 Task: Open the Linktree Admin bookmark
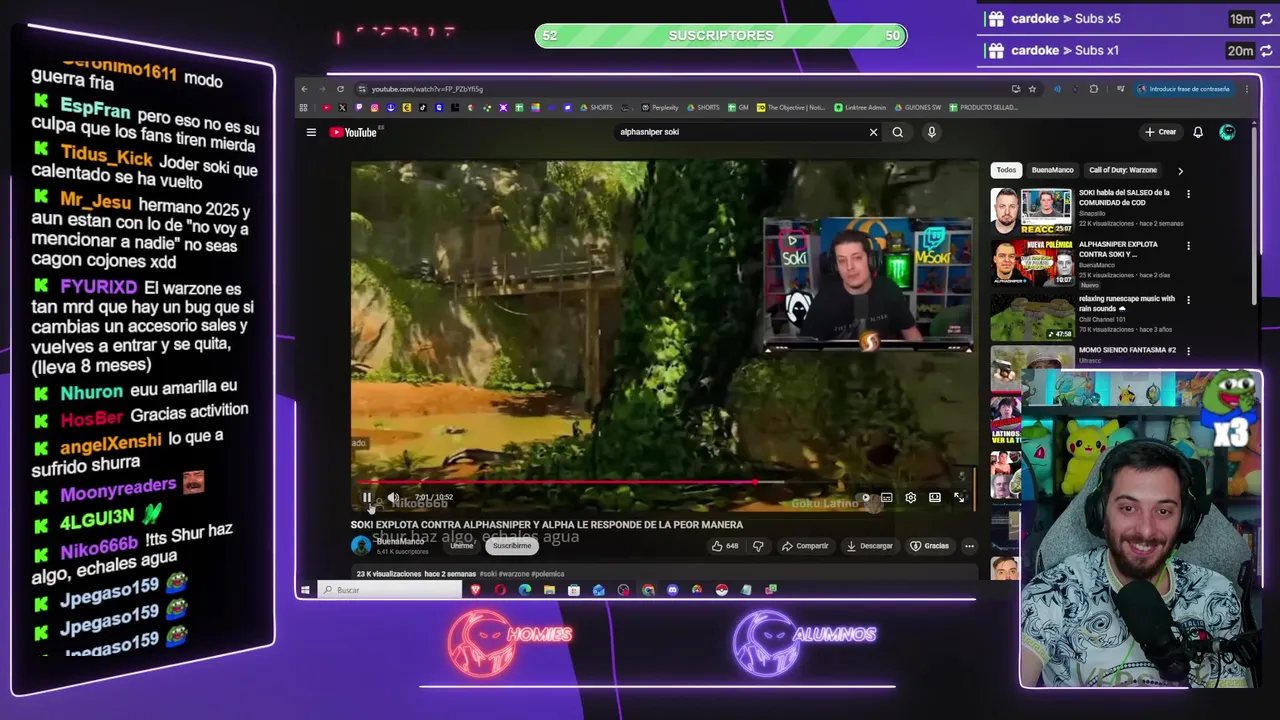pos(860,107)
